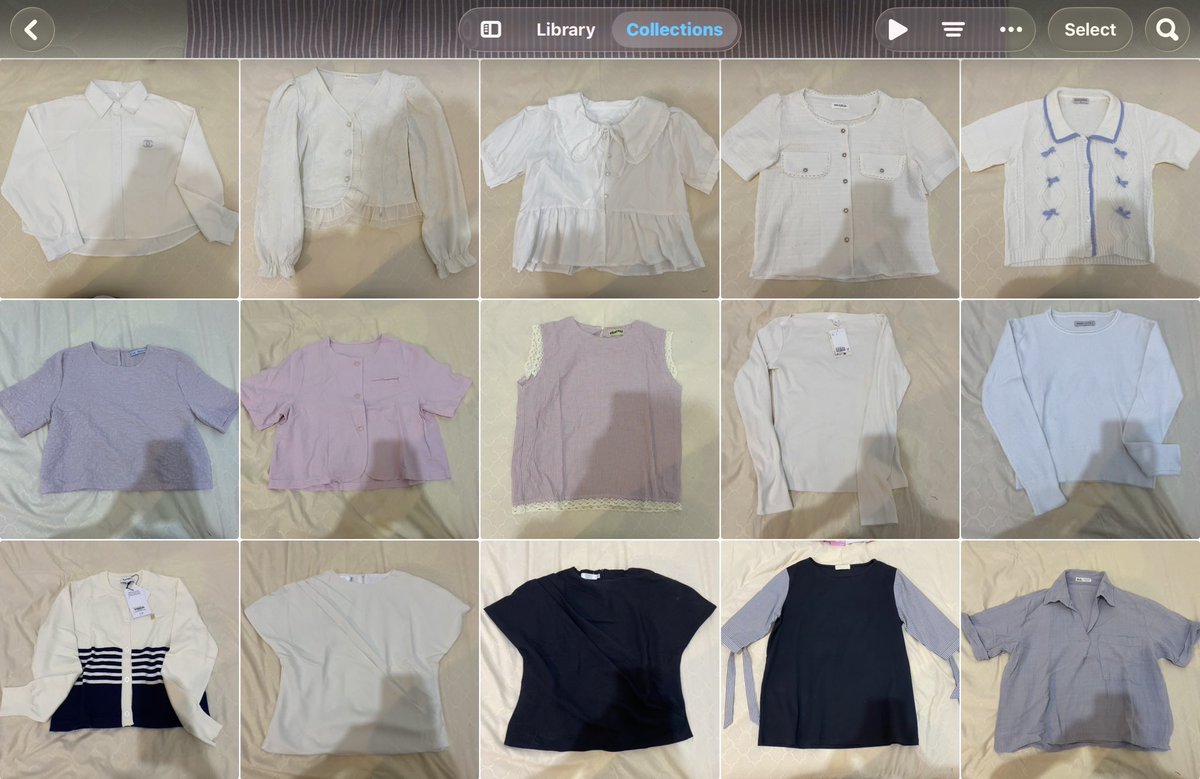Switch to the Collections tab
This screenshot has width=1200, height=779.
674,30
